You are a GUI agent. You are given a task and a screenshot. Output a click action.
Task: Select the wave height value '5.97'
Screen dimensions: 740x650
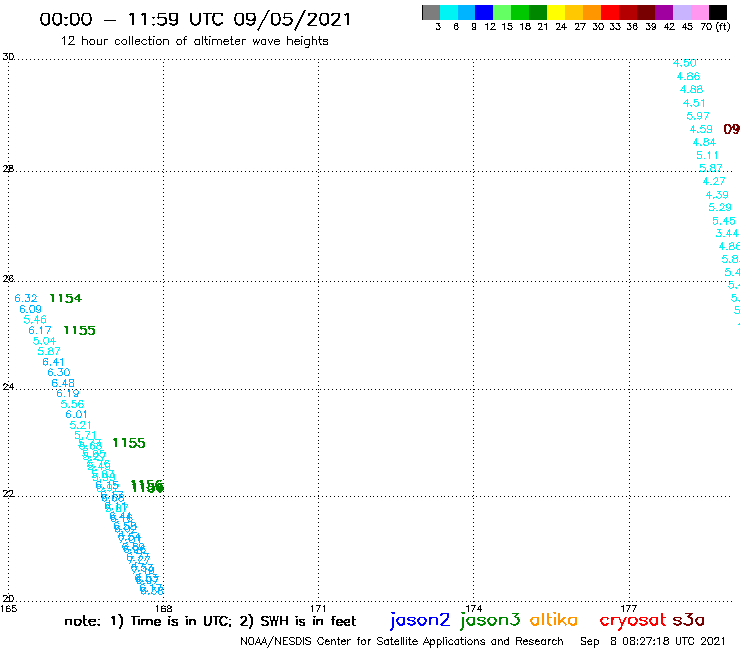pos(698,116)
